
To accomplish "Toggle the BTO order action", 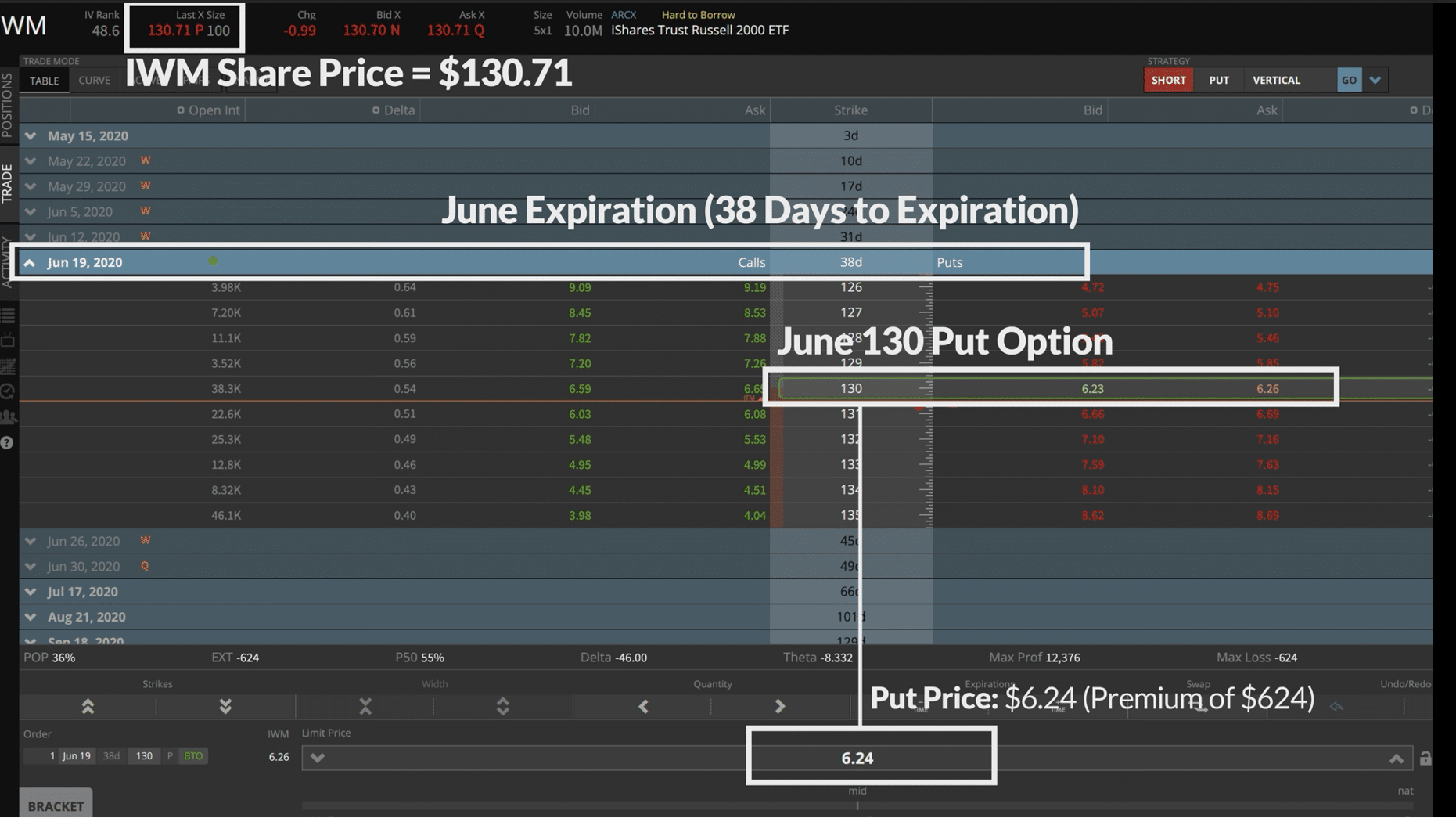I will (x=193, y=756).
